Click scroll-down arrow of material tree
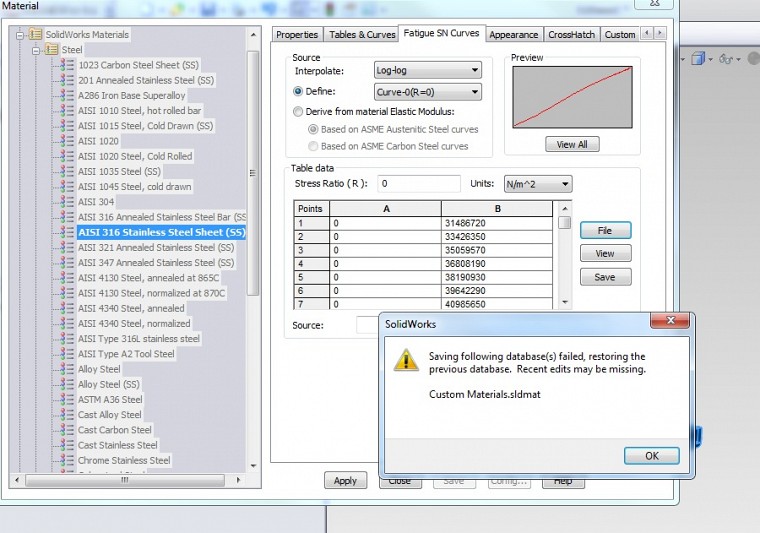 coord(253,466)
